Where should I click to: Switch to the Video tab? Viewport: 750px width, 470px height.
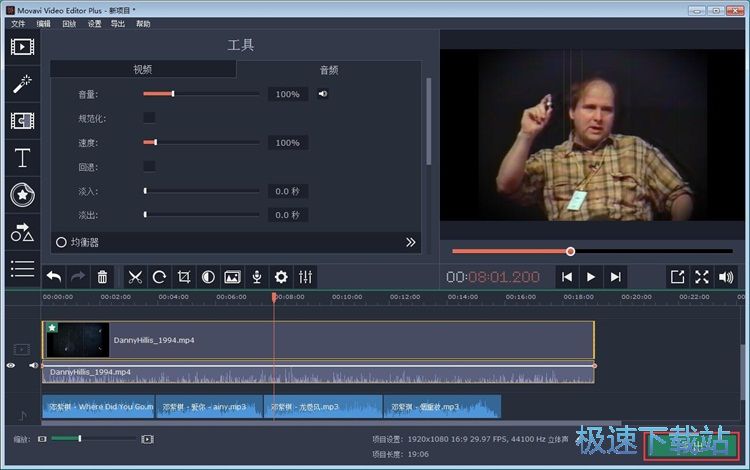tap(143, 69)
